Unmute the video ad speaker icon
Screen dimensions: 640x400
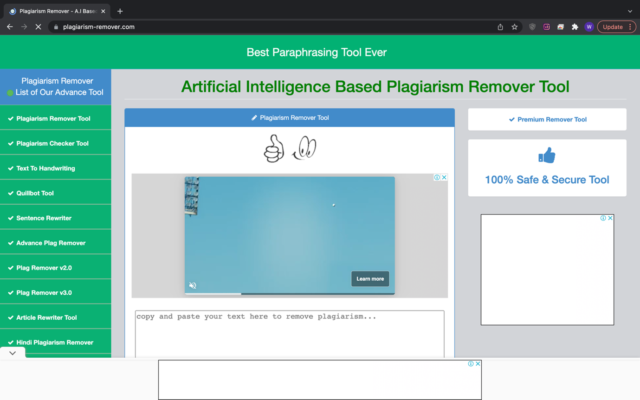(x=193, y=285)
